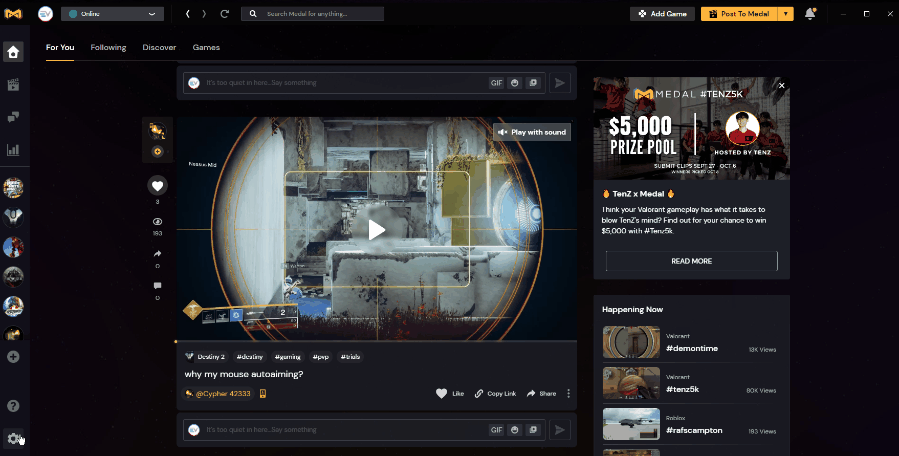The image size is (899, 456).
Task: Open the #rafscampton Roblox clip thumbnail
Action: (631, 424)
